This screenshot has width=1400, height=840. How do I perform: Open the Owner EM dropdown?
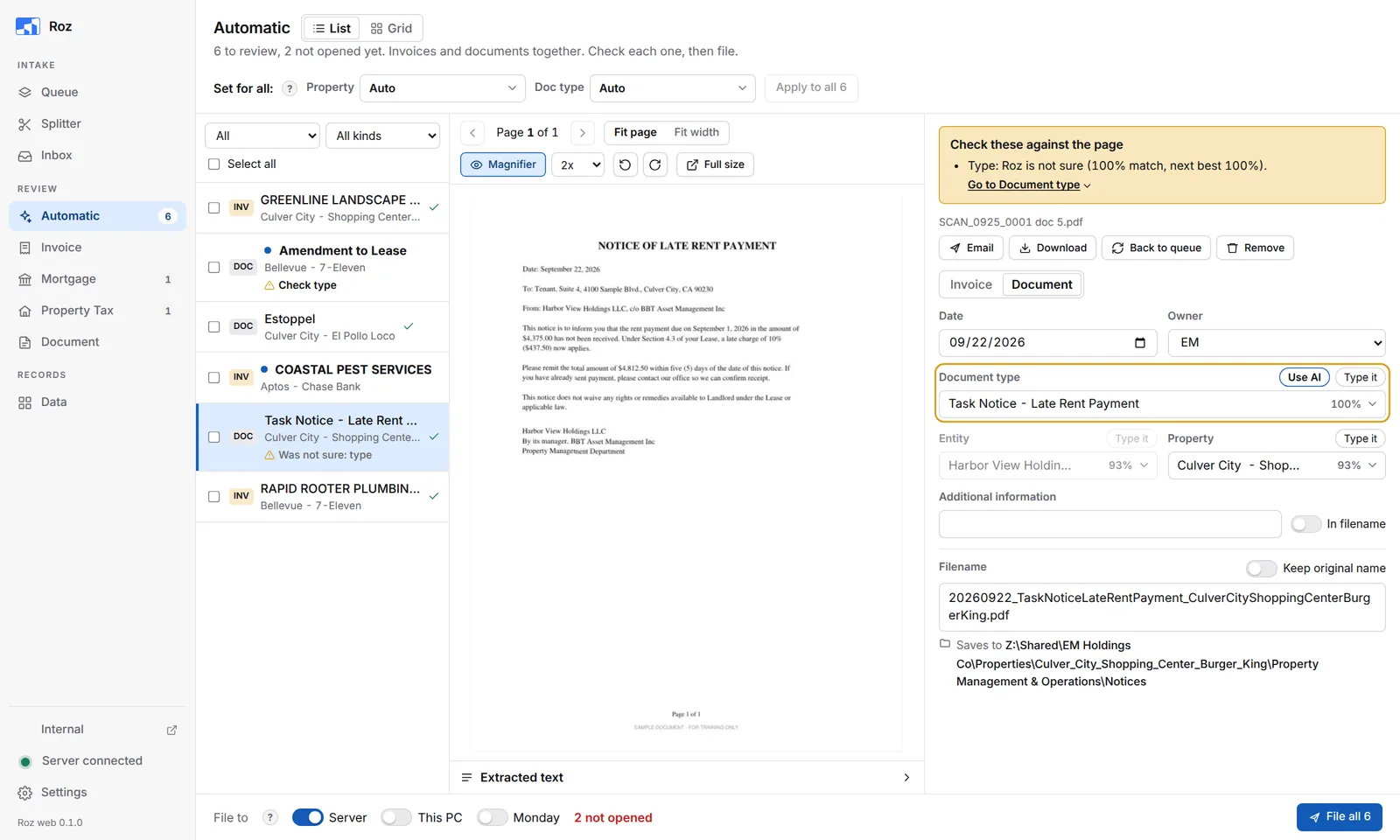pos(1277,343)
